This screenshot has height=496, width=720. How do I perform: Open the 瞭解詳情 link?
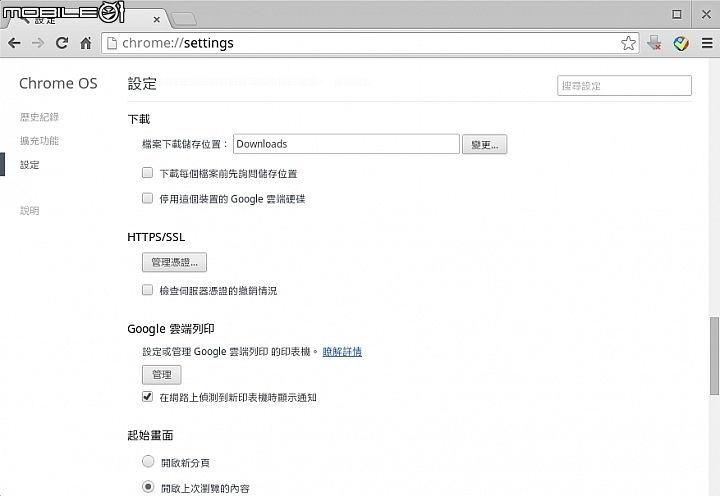tap(342, 352)
